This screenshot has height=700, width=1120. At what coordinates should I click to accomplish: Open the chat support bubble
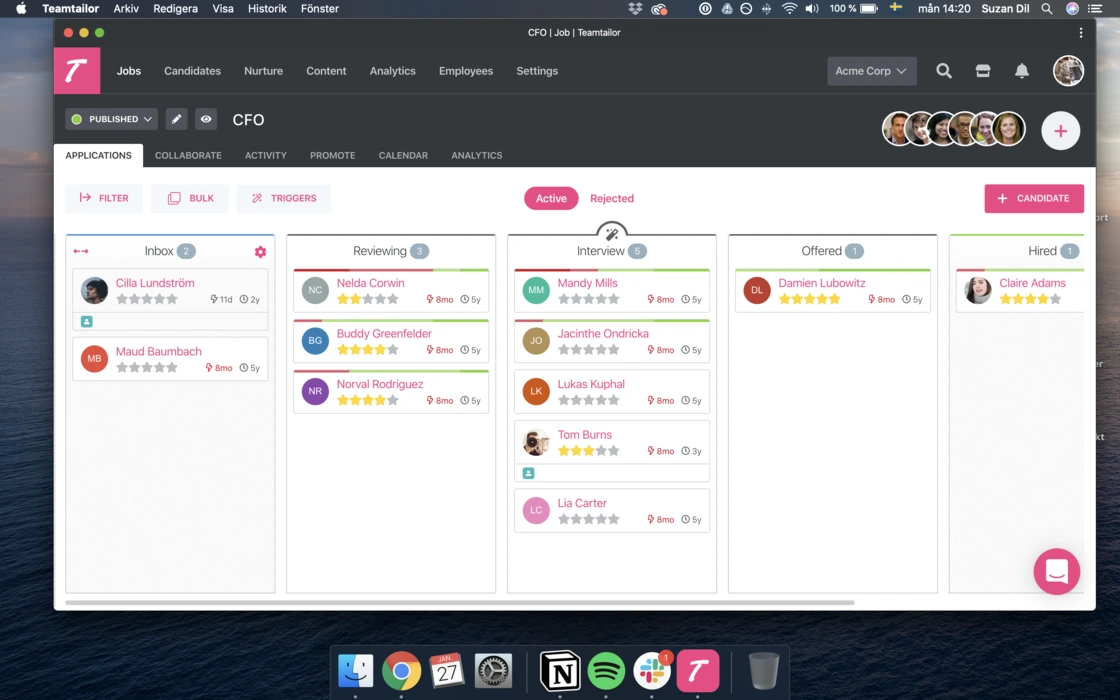click(x=1056, y=571)
